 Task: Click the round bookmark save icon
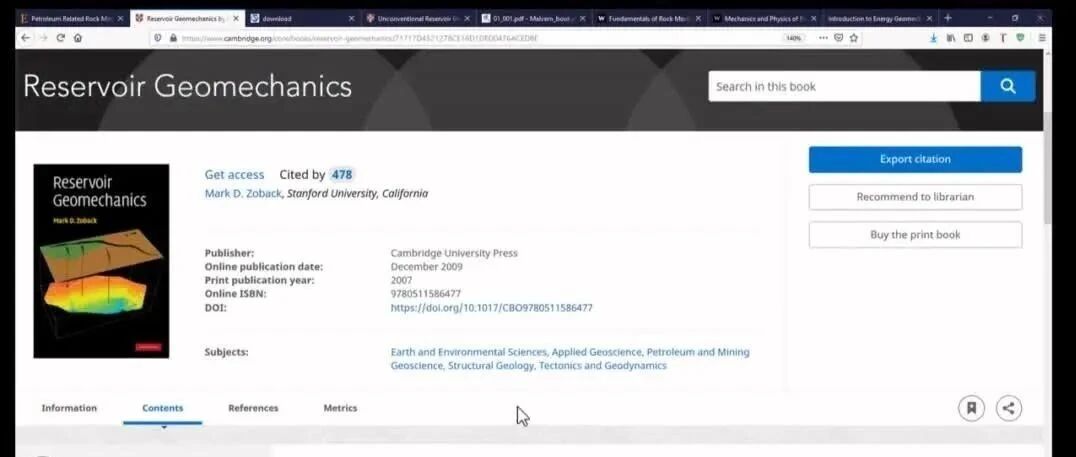coord(971,408)
